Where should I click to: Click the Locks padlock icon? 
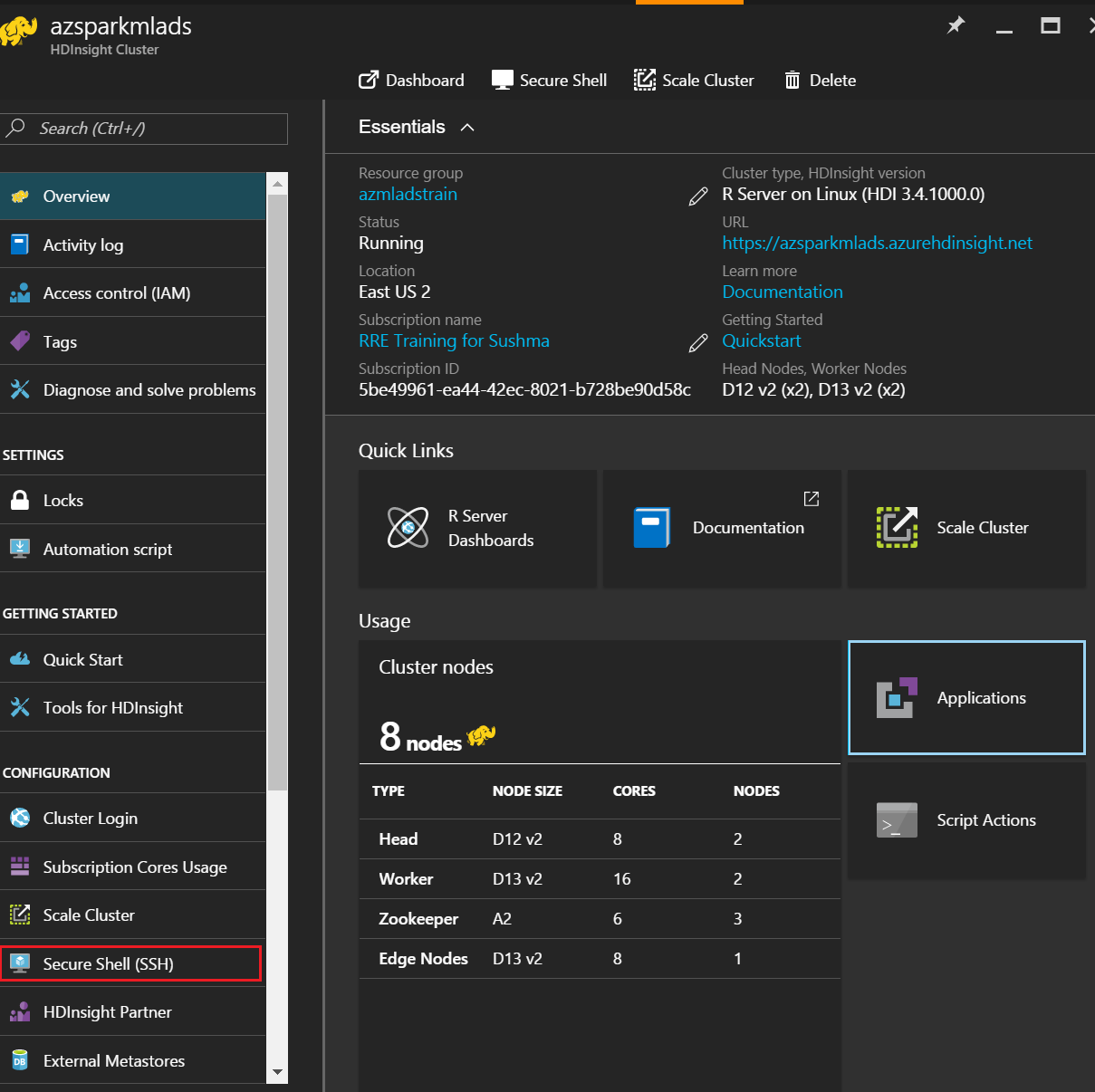(x=20, y=500)
